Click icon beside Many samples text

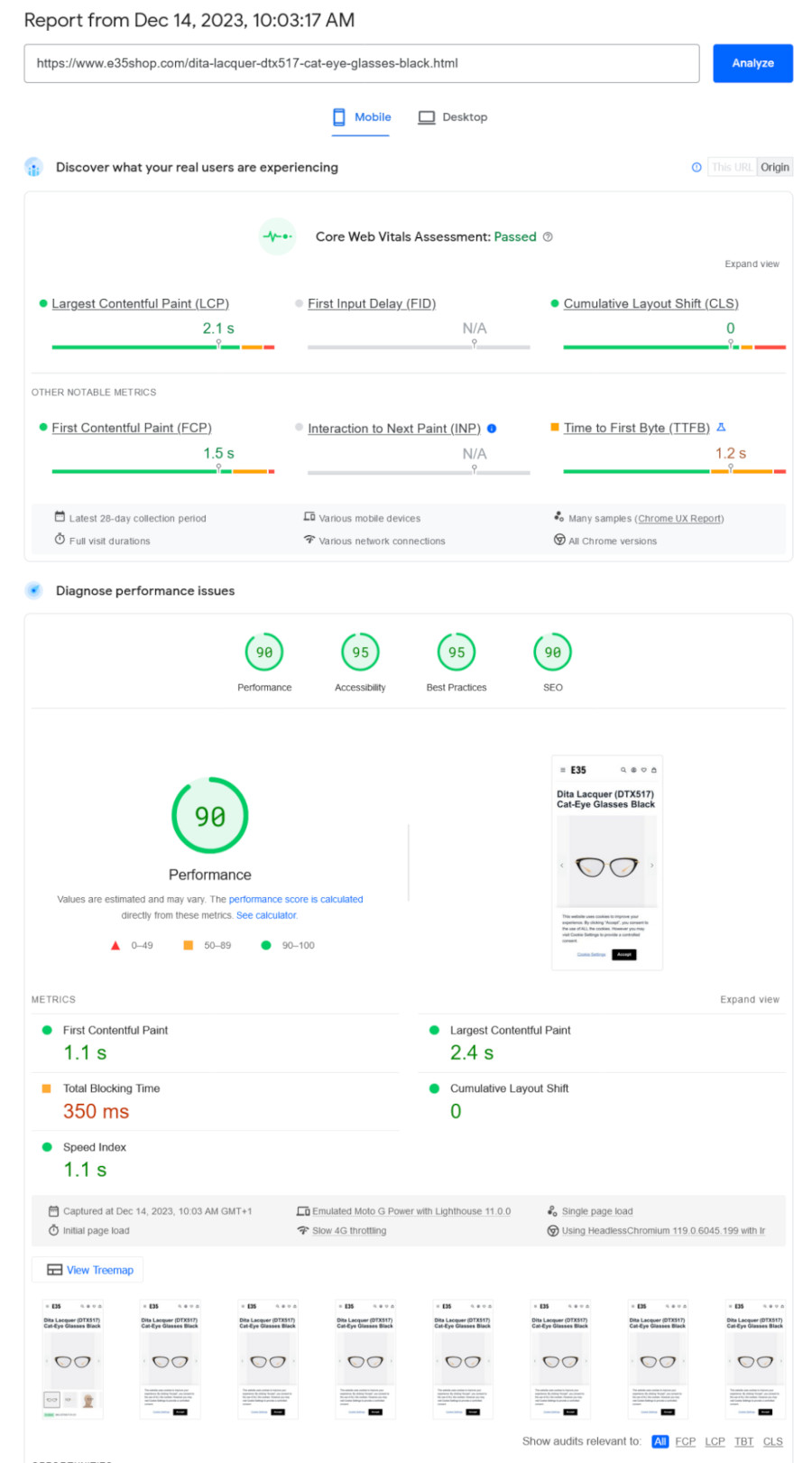coord(559,517)
